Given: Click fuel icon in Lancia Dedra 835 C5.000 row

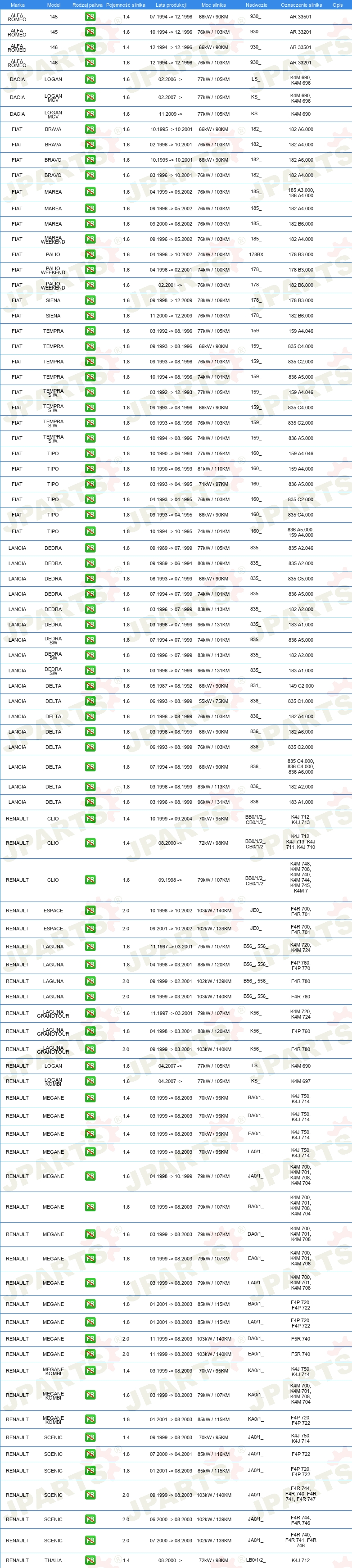Looking at the screenshot, I should 90,578.
